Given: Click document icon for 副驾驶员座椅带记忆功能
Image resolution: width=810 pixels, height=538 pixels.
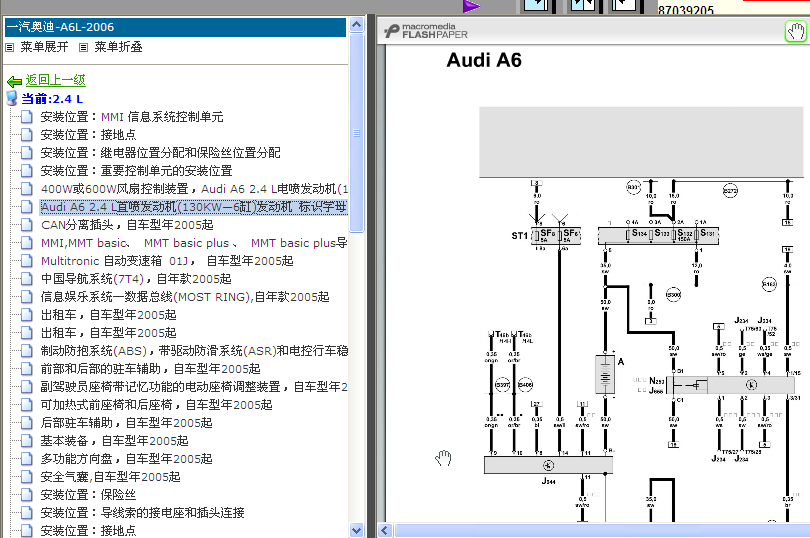Looking at the screenshot, I should point(27,387).
